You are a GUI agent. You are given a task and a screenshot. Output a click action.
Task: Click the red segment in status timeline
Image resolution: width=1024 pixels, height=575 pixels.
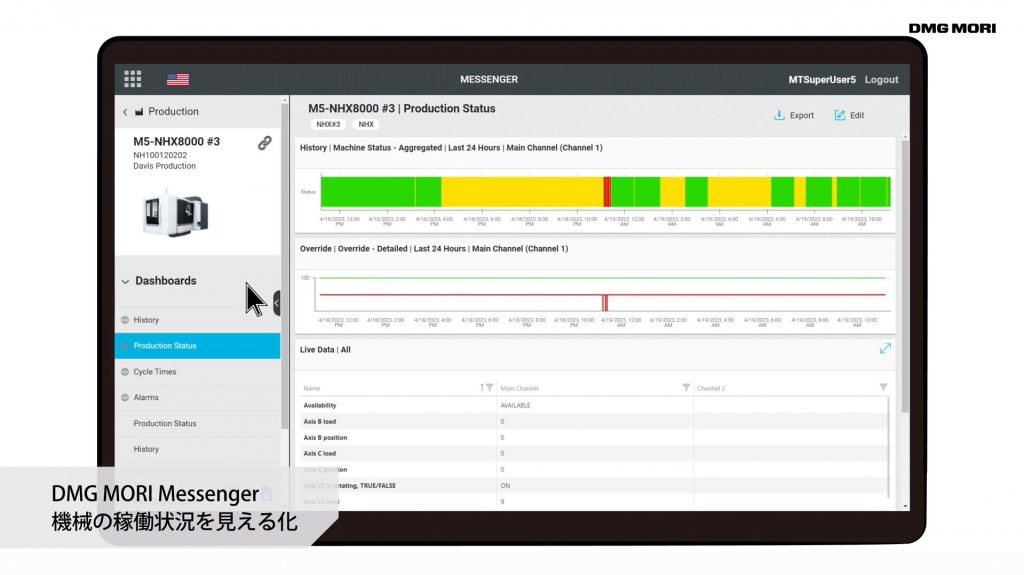click(607, 192)
